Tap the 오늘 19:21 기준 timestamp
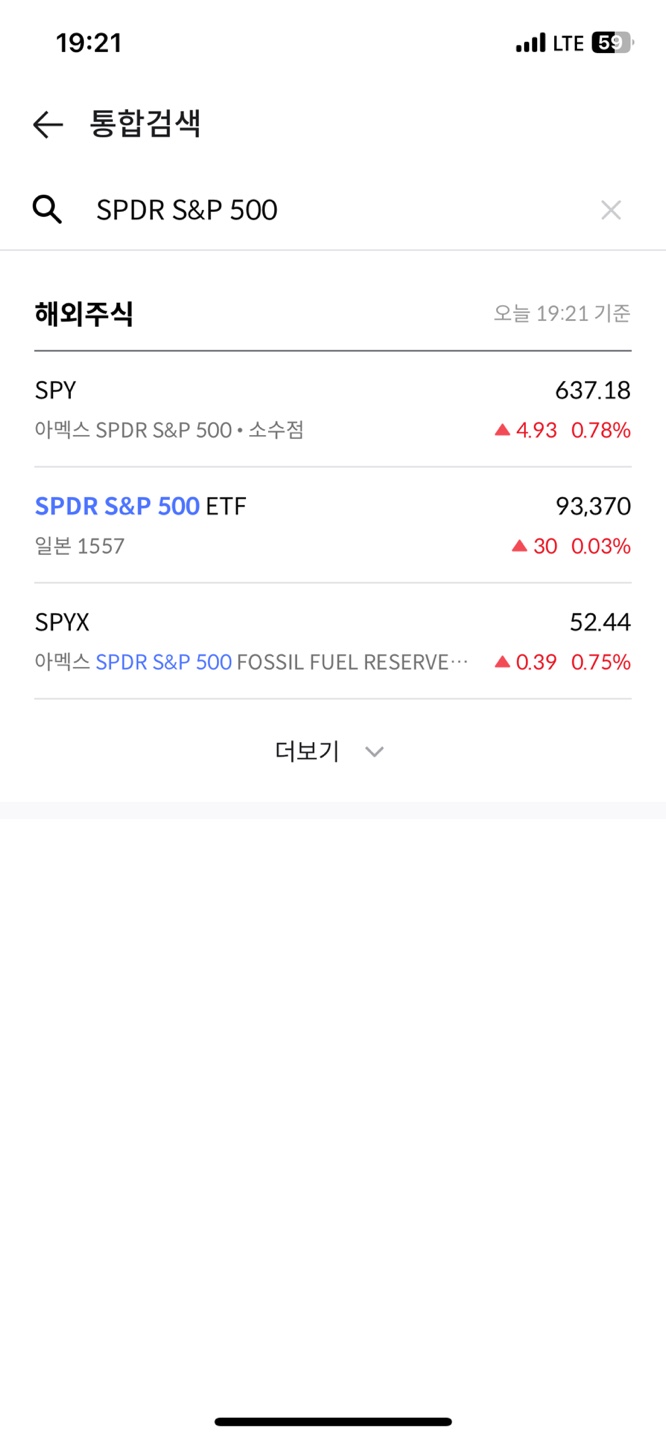The width and height of the screenshot is (666, 1440). point(562,313)
